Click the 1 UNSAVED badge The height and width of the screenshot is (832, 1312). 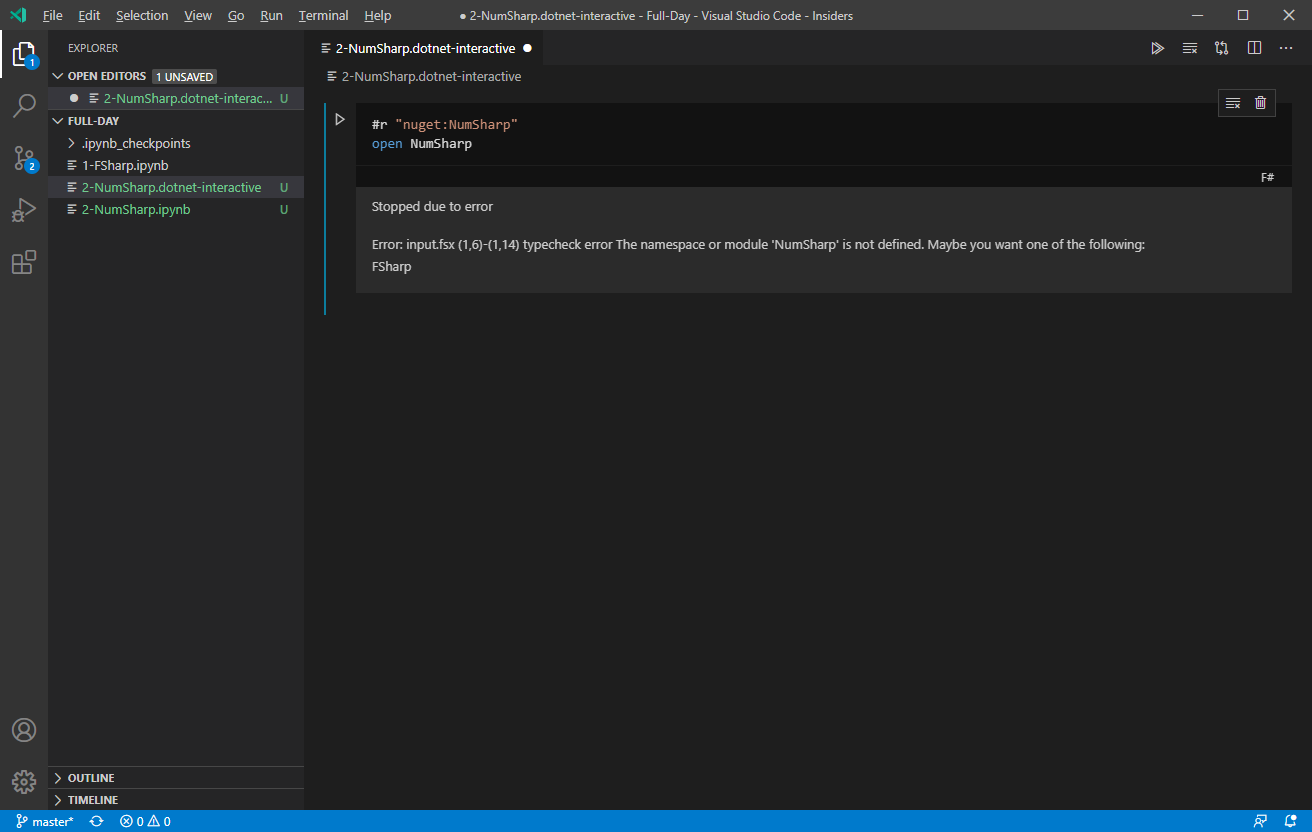click(184, 76)
